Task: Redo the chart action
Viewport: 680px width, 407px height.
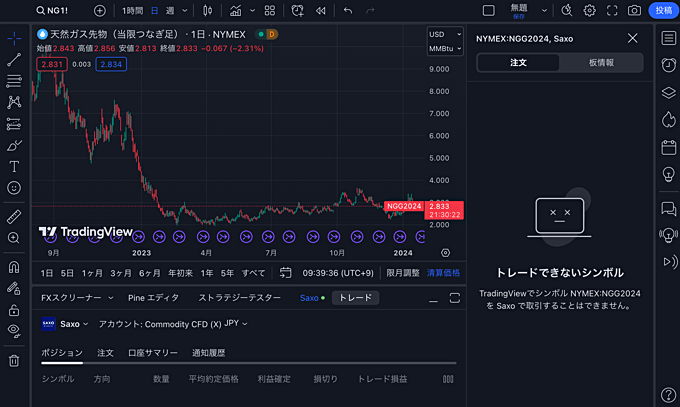Action: pyautogui.click(x=370, y=10)
